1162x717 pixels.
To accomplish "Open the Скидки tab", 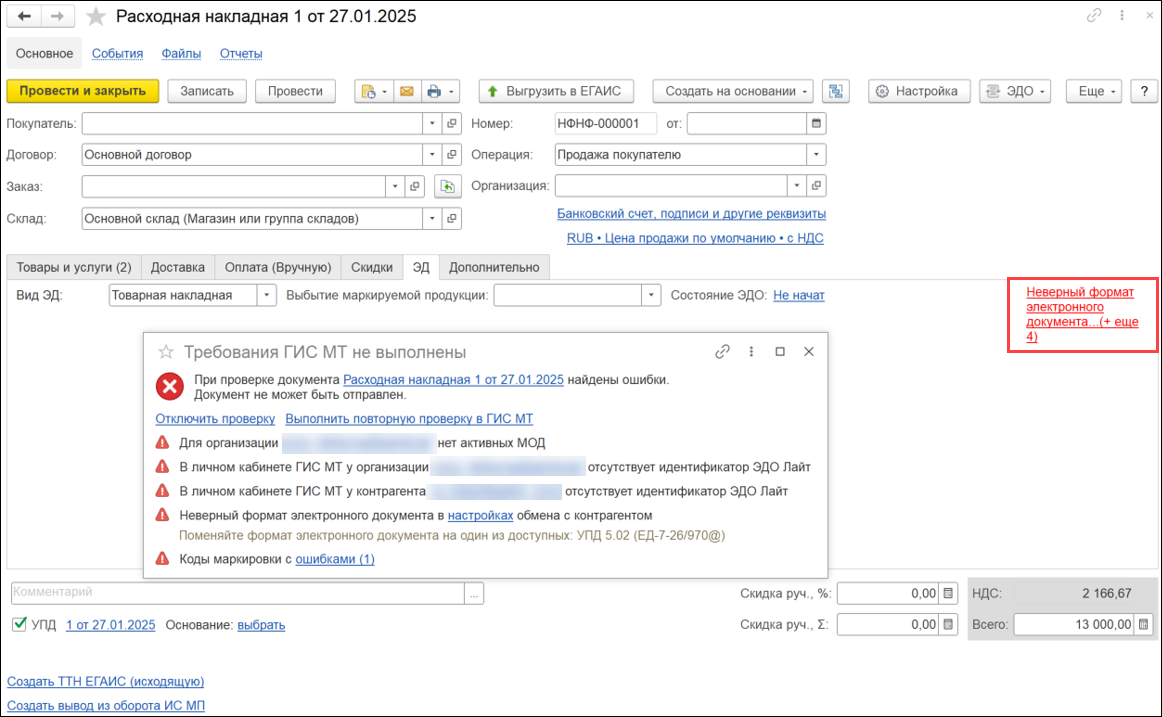I will [x=372, y=267].
